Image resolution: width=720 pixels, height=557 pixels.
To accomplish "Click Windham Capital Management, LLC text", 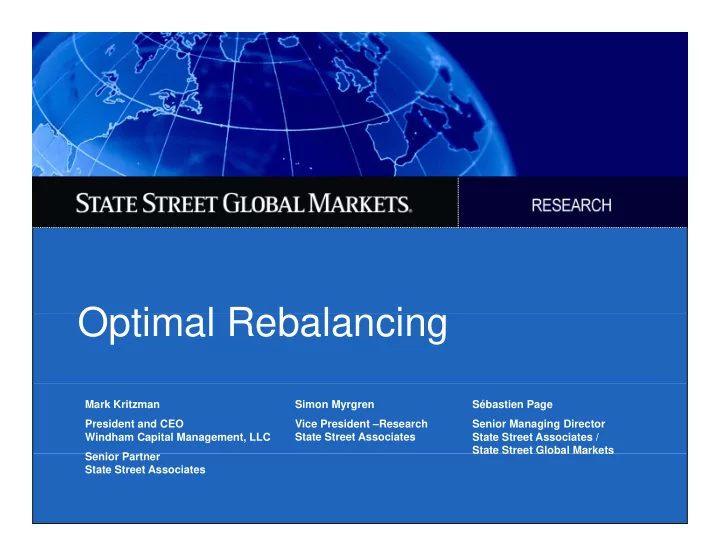I will tap(178, 437).
